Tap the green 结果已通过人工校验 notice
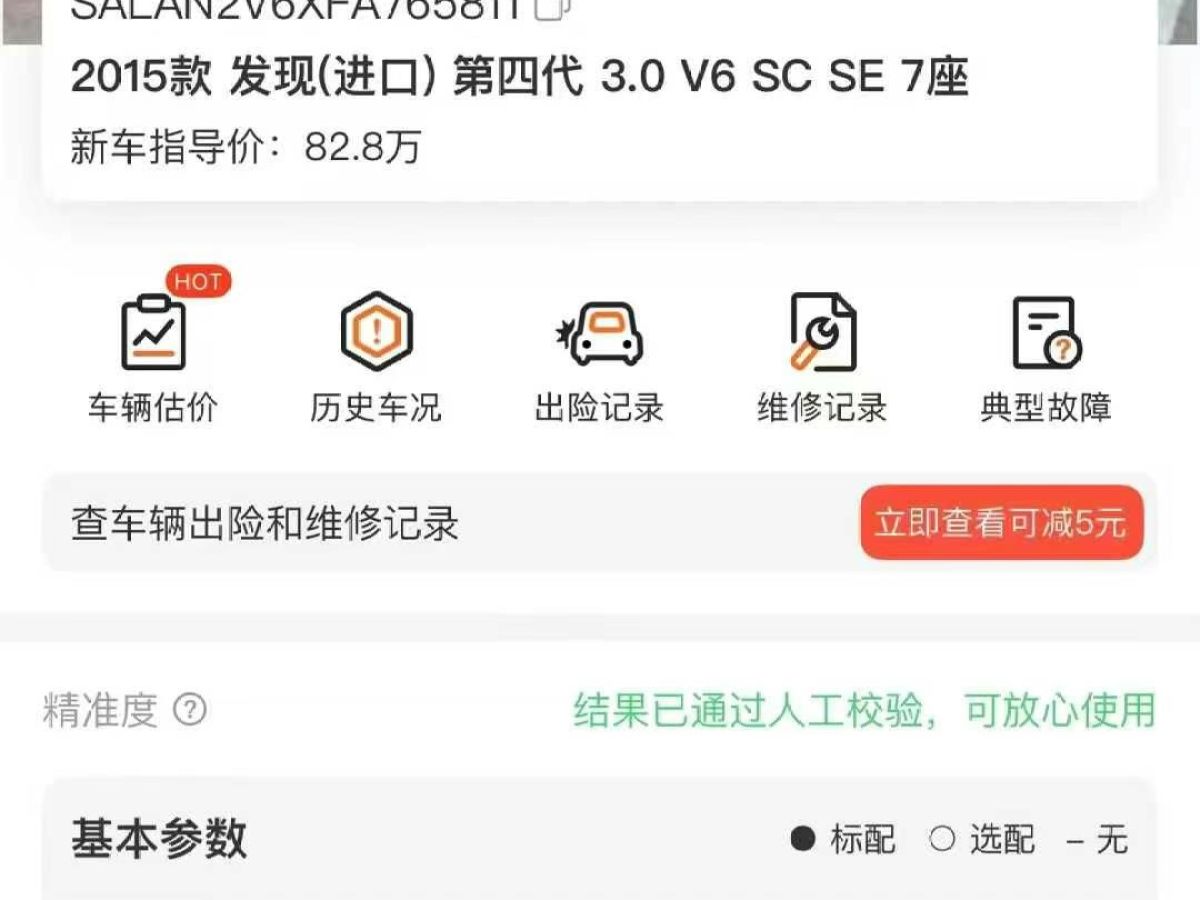Screen dimensions: 1200x900 click(x=864, y=710)
